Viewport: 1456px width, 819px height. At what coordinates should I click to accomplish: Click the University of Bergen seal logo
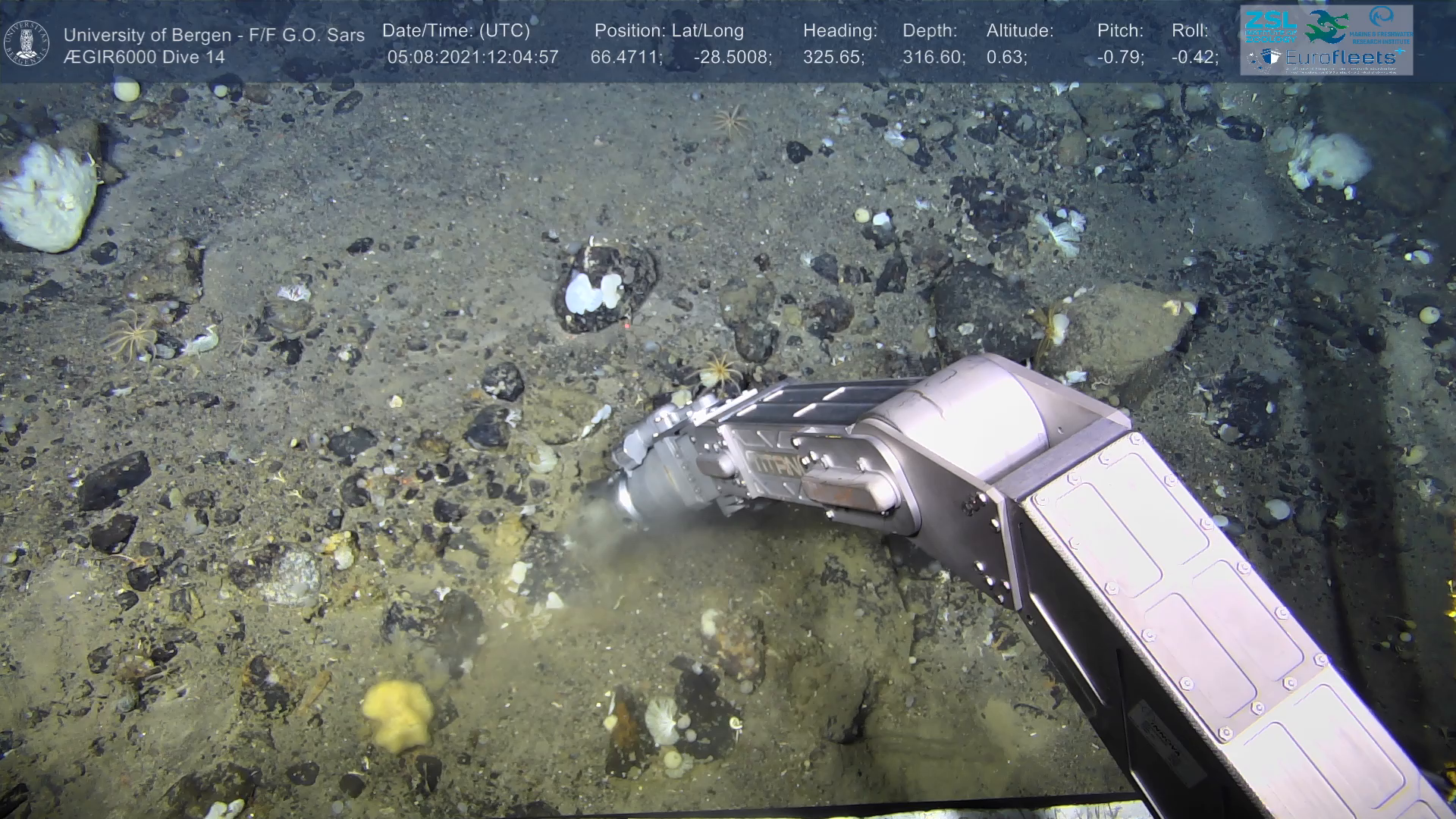click(x=27, y=43)
